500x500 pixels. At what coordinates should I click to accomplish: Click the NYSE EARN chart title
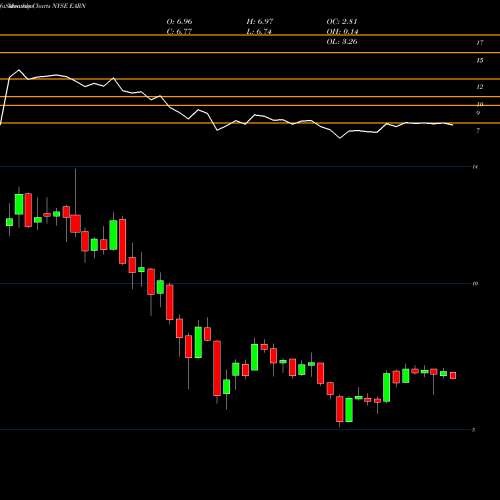point(43,6)
